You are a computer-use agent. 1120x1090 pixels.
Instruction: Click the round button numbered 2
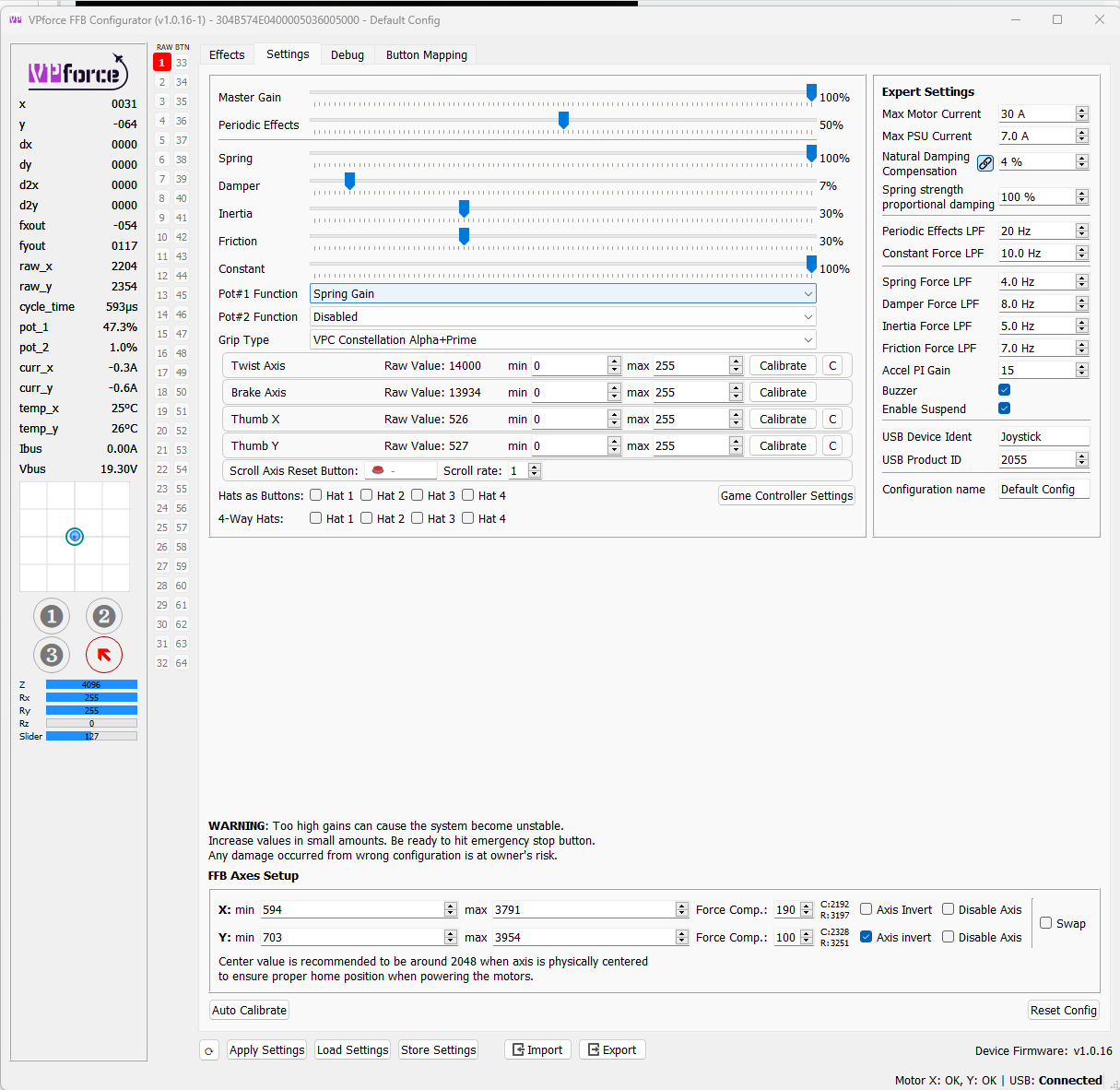[x=104, y=616]
